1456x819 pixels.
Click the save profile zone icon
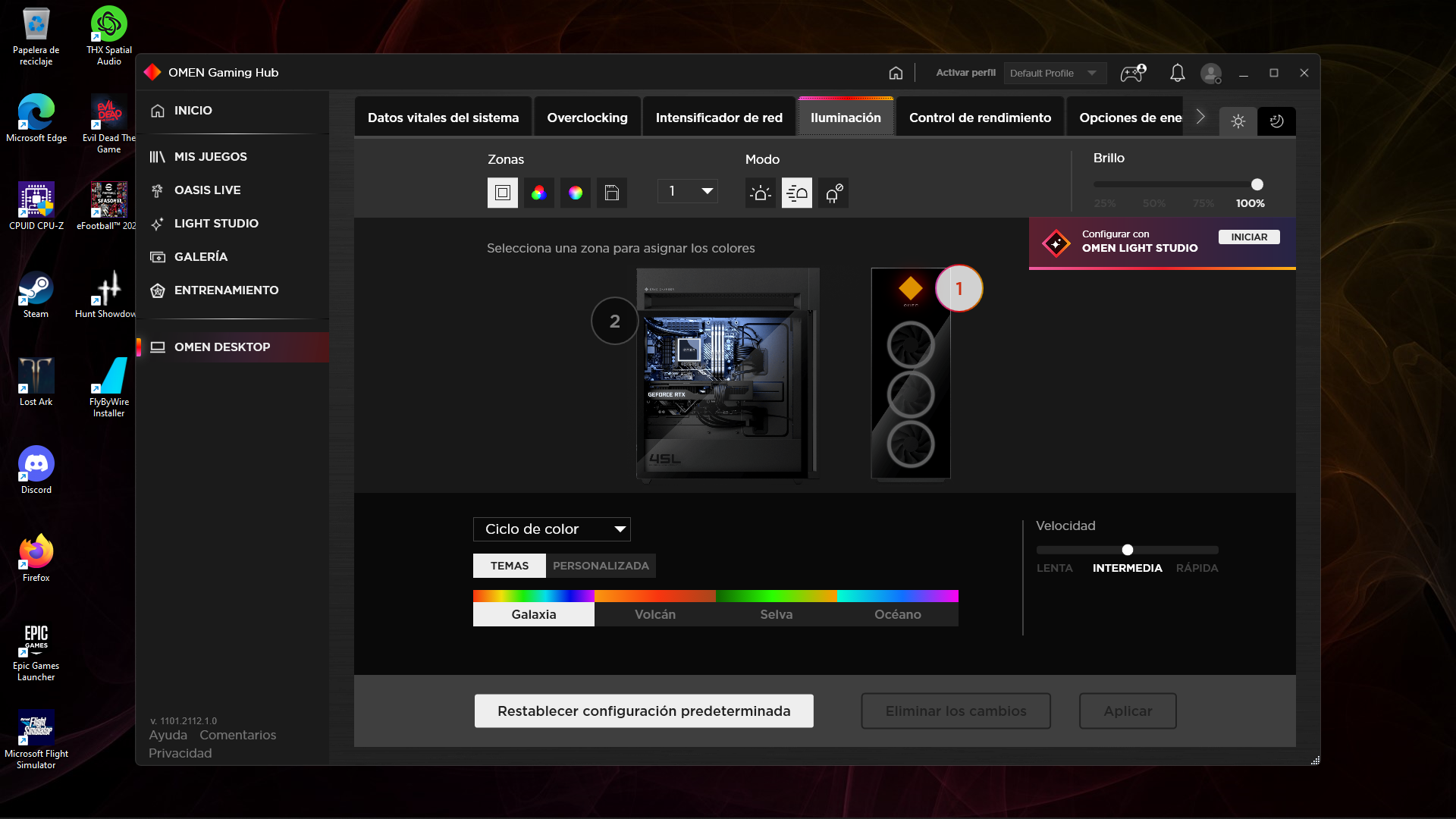(x=612, y=193)
